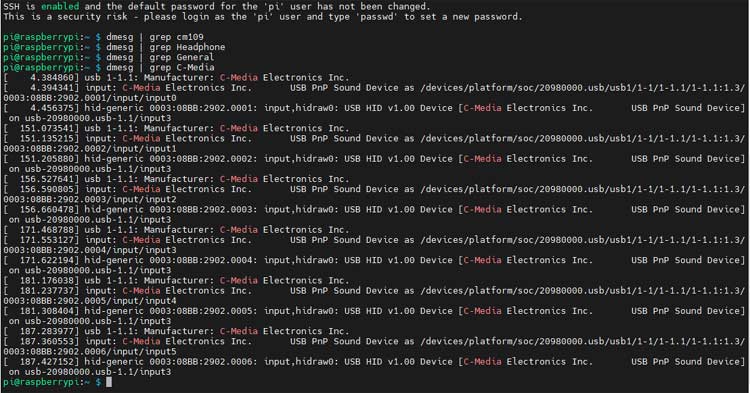Click the terminal cursor at the last prompt
Viewport: 750px width, 393px height.
point(109,382)
